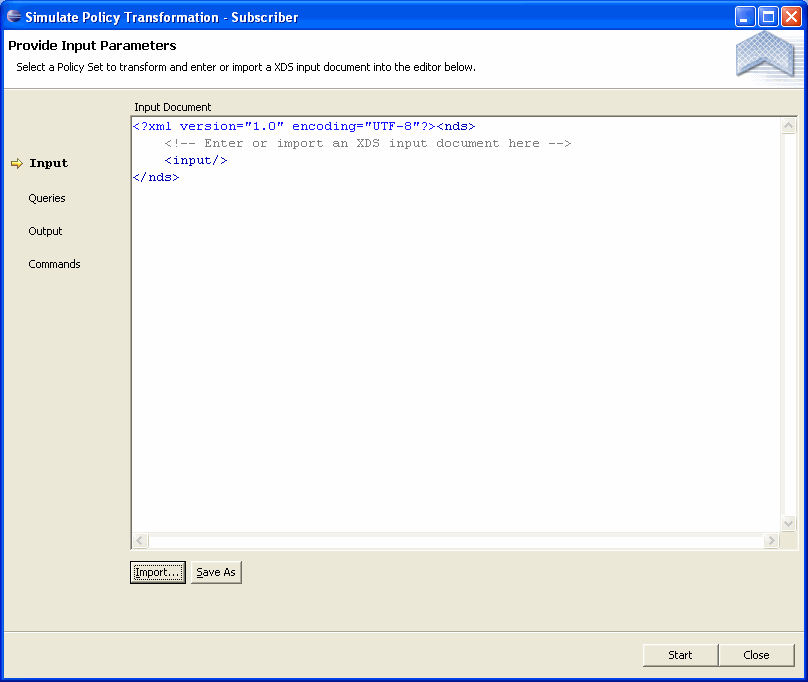The image size is (808, 682).
Task: Go to the Commands page
Action: (55, 264)
